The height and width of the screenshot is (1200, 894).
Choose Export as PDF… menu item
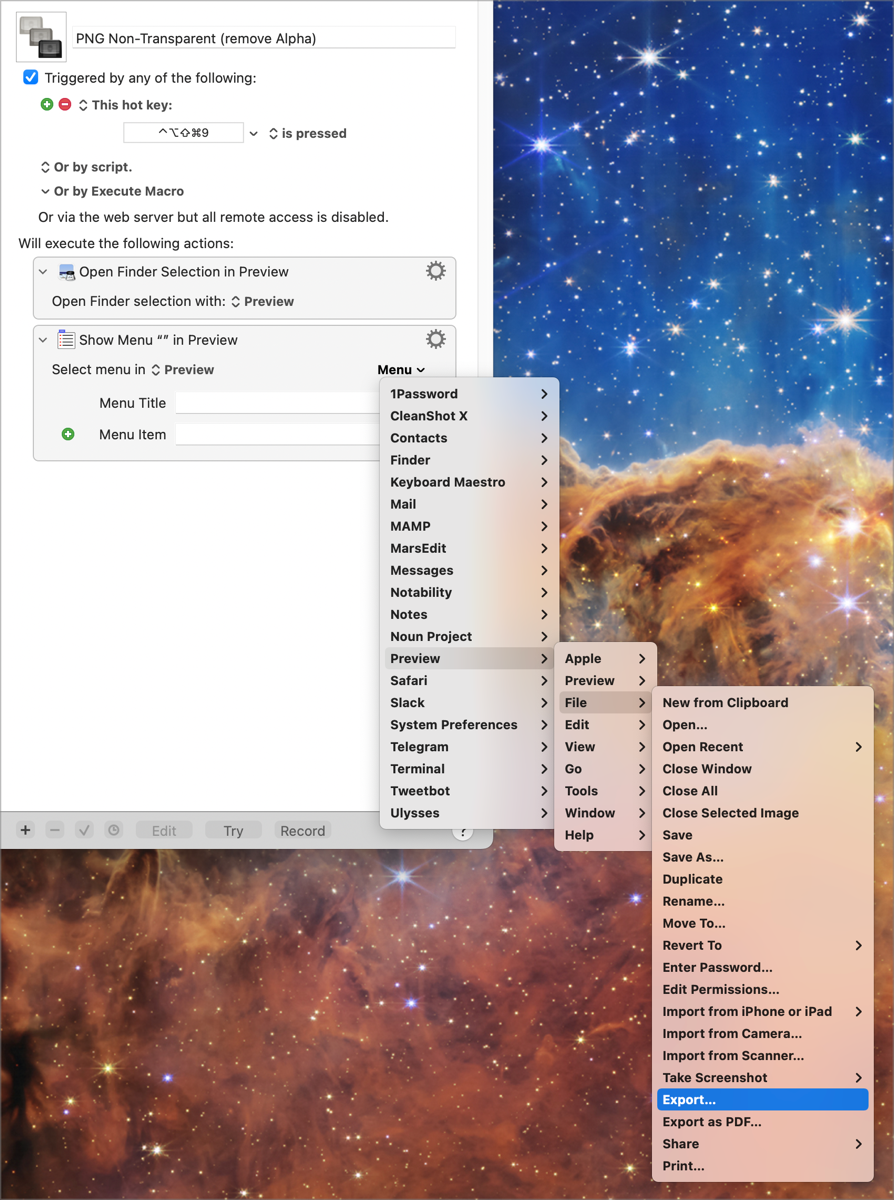click(x=712, y=1121)
